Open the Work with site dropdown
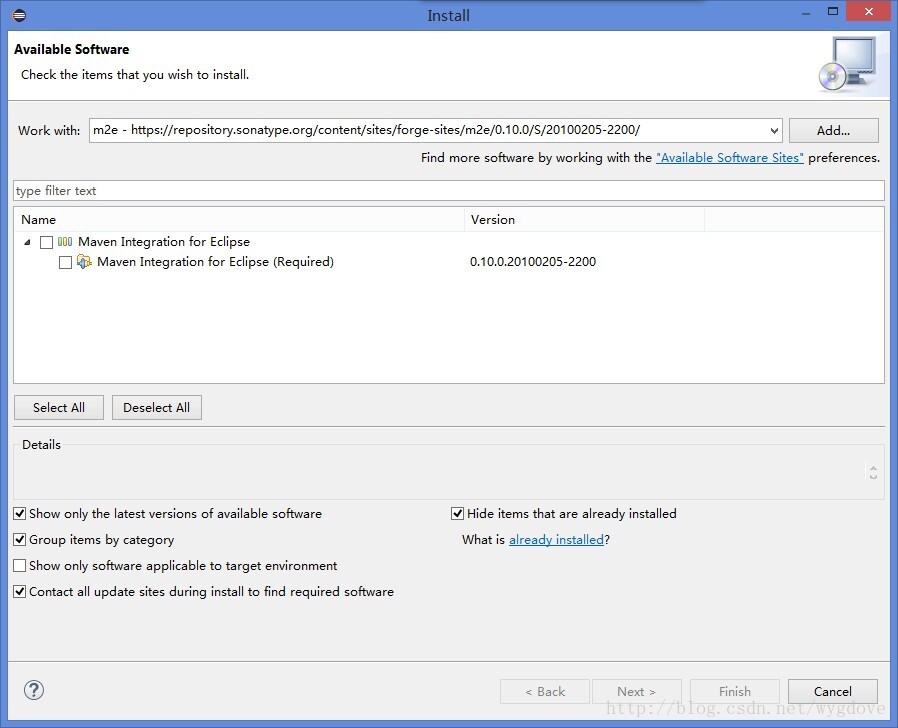Viewport: 898px width, 728px height. 774,131
